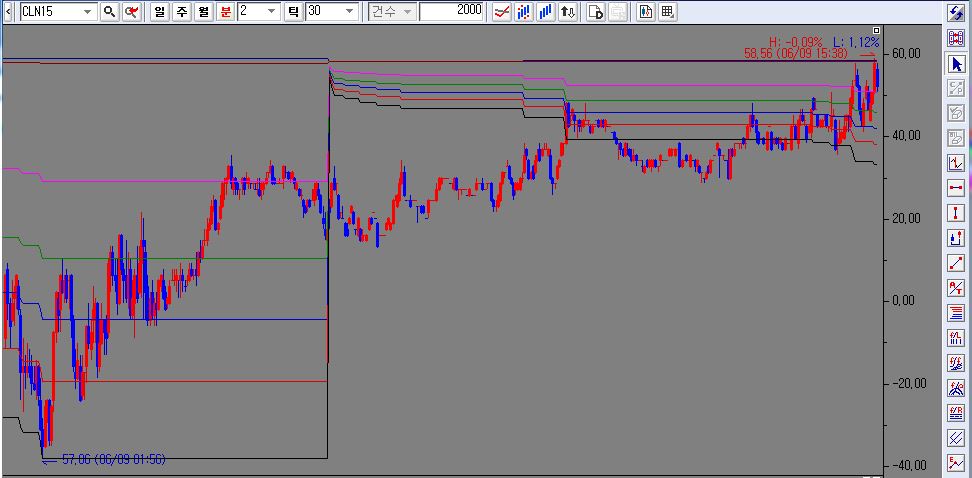Click the symbol search magnifier icon
This screenshot has width=972, height=478.
click(110, 12)
